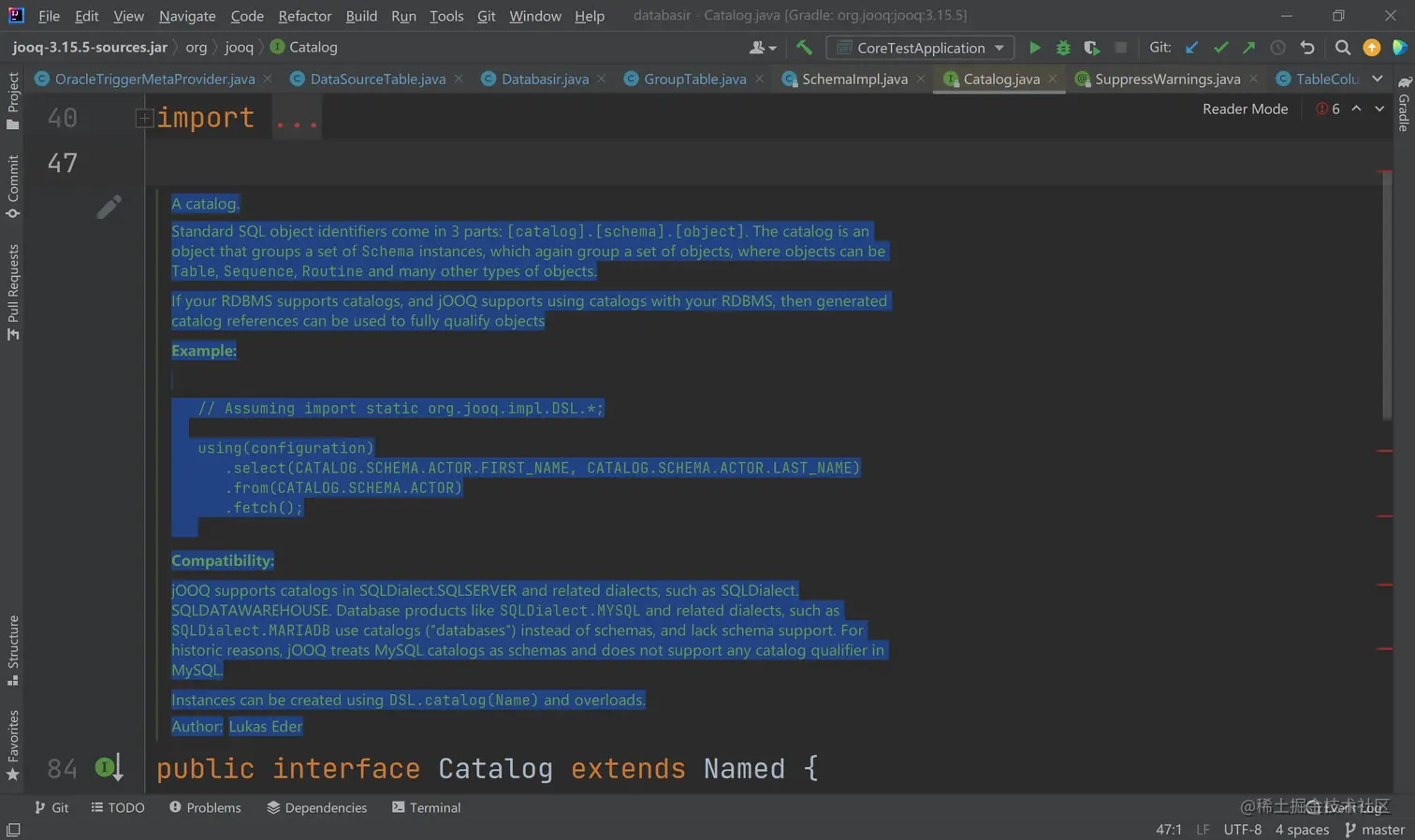Image resolution: width=1415 pixels, height=840 pixels.
Task: Click the jooq-3.15.5-sources.jar breadcrumb
Action: point(90,48)
